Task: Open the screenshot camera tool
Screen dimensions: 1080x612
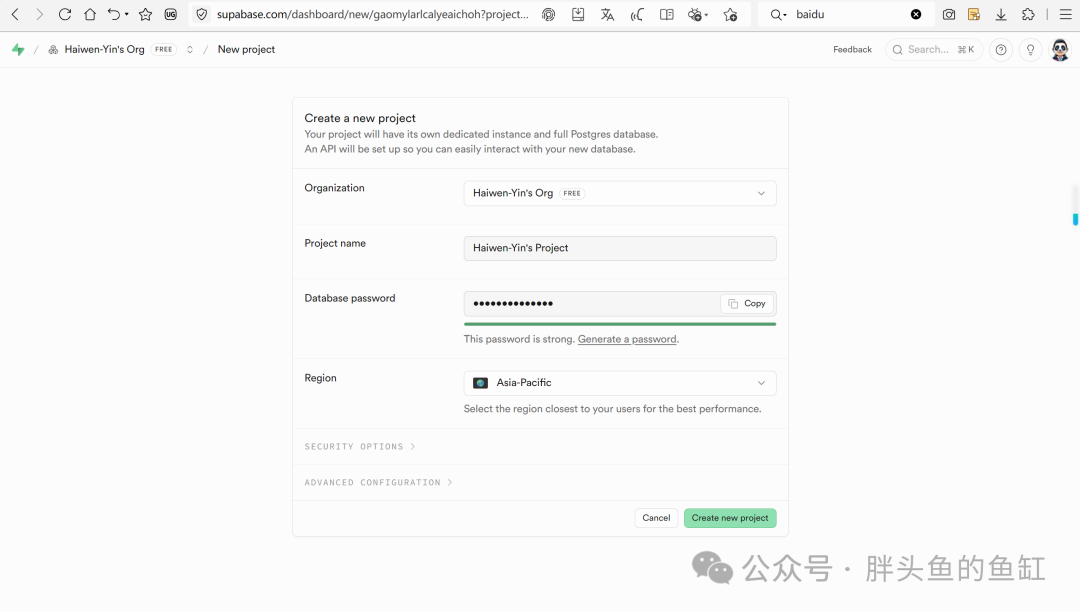Action: pos(949,14)
